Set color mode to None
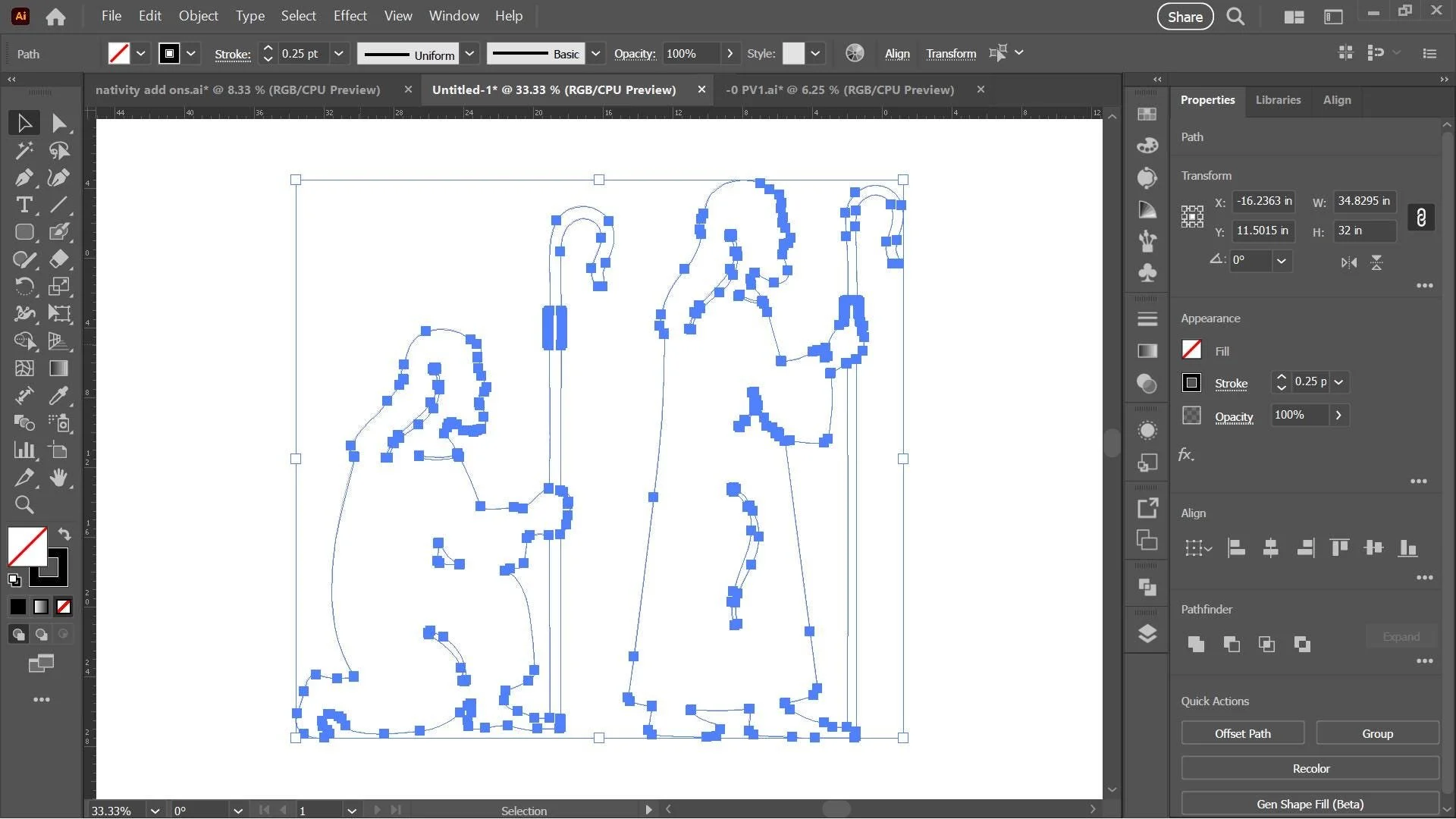Screen dimensions: 1456x819 tap(64, 607)
